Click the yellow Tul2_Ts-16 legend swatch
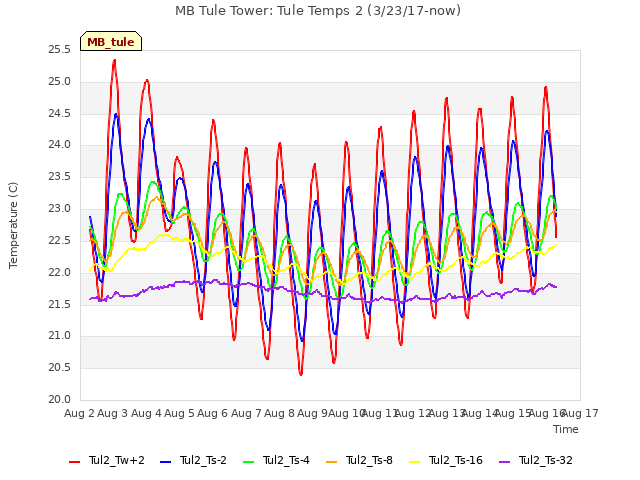640x480 pixels. click(x=415, y=462)
